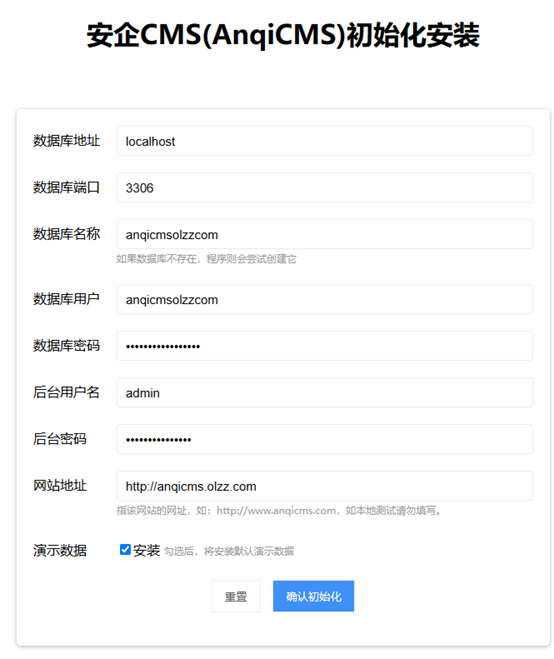554x659 pixels.
Task: Click the page title 安企CMS初始化安装
Action: coord(283,35)
